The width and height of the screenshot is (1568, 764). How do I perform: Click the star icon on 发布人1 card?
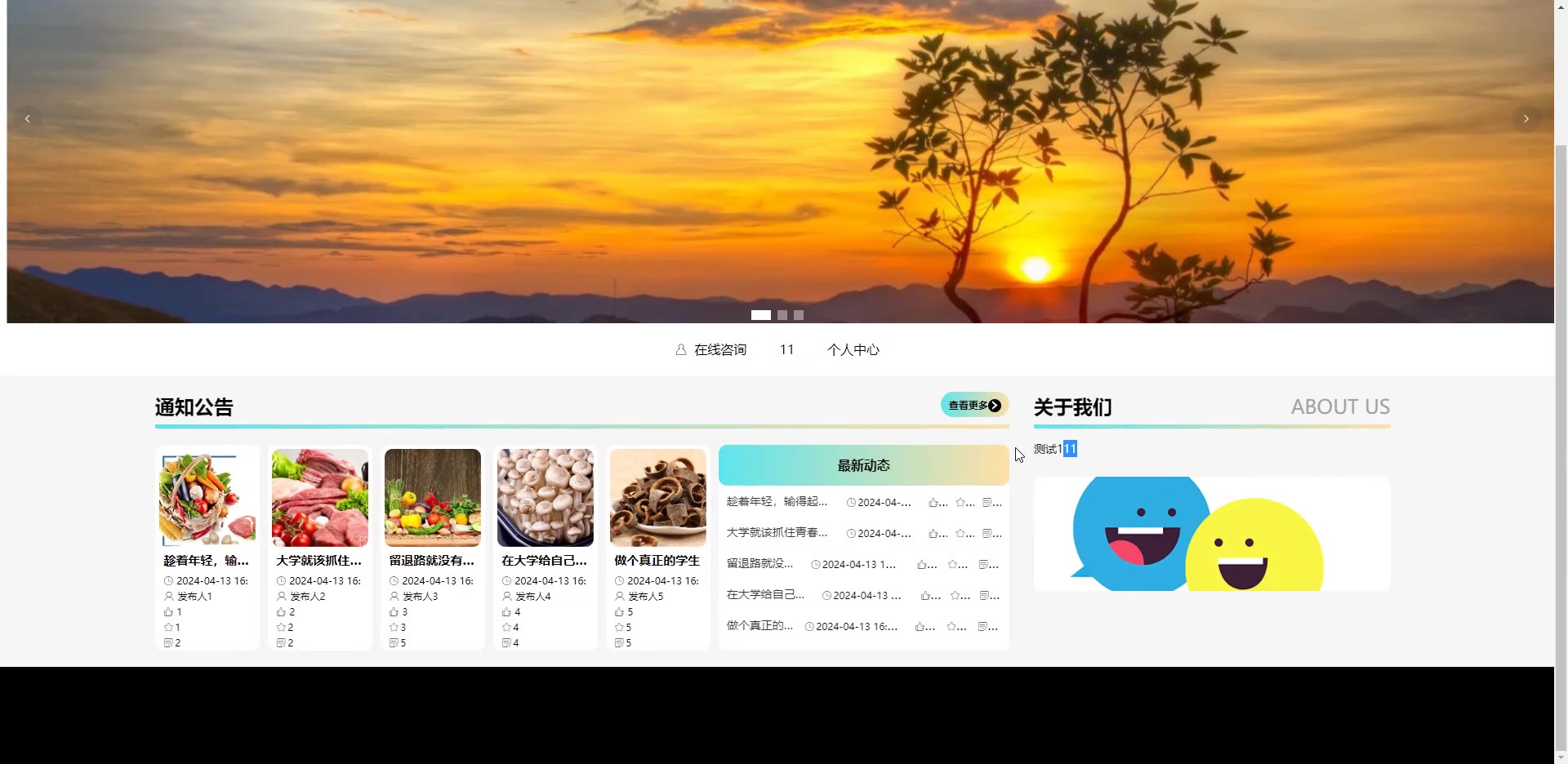tap(168, 628)
